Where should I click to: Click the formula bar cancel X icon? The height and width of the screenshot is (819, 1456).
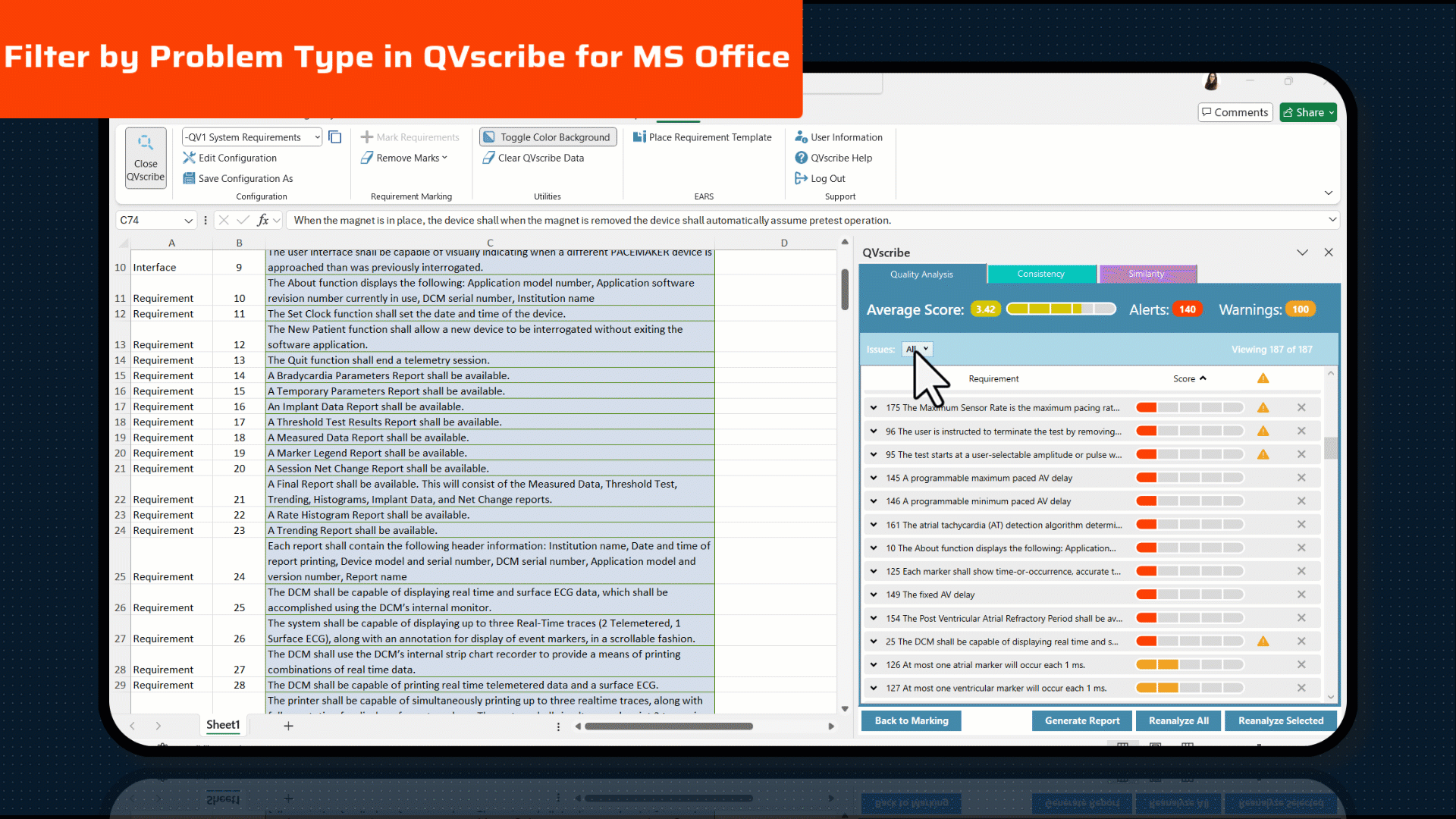click(224, 220)
